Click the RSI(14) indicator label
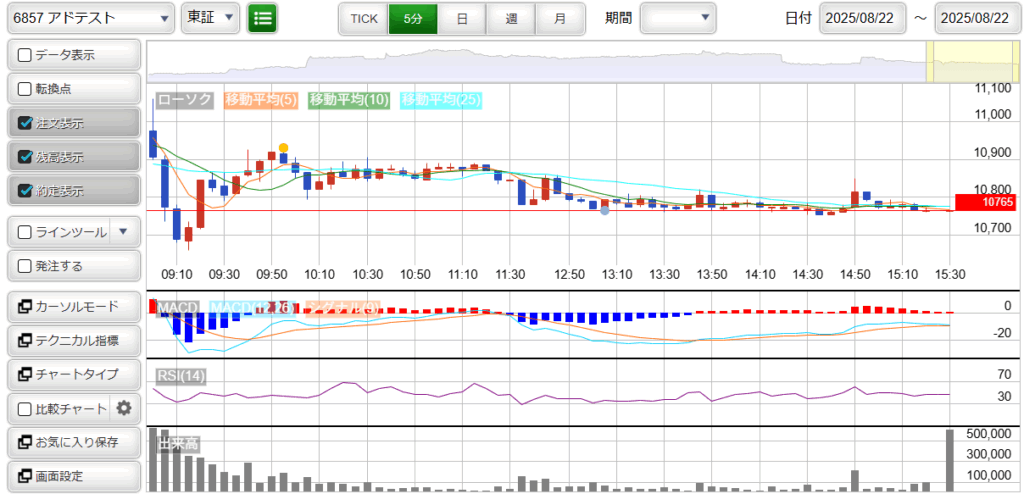 point(180,376)
